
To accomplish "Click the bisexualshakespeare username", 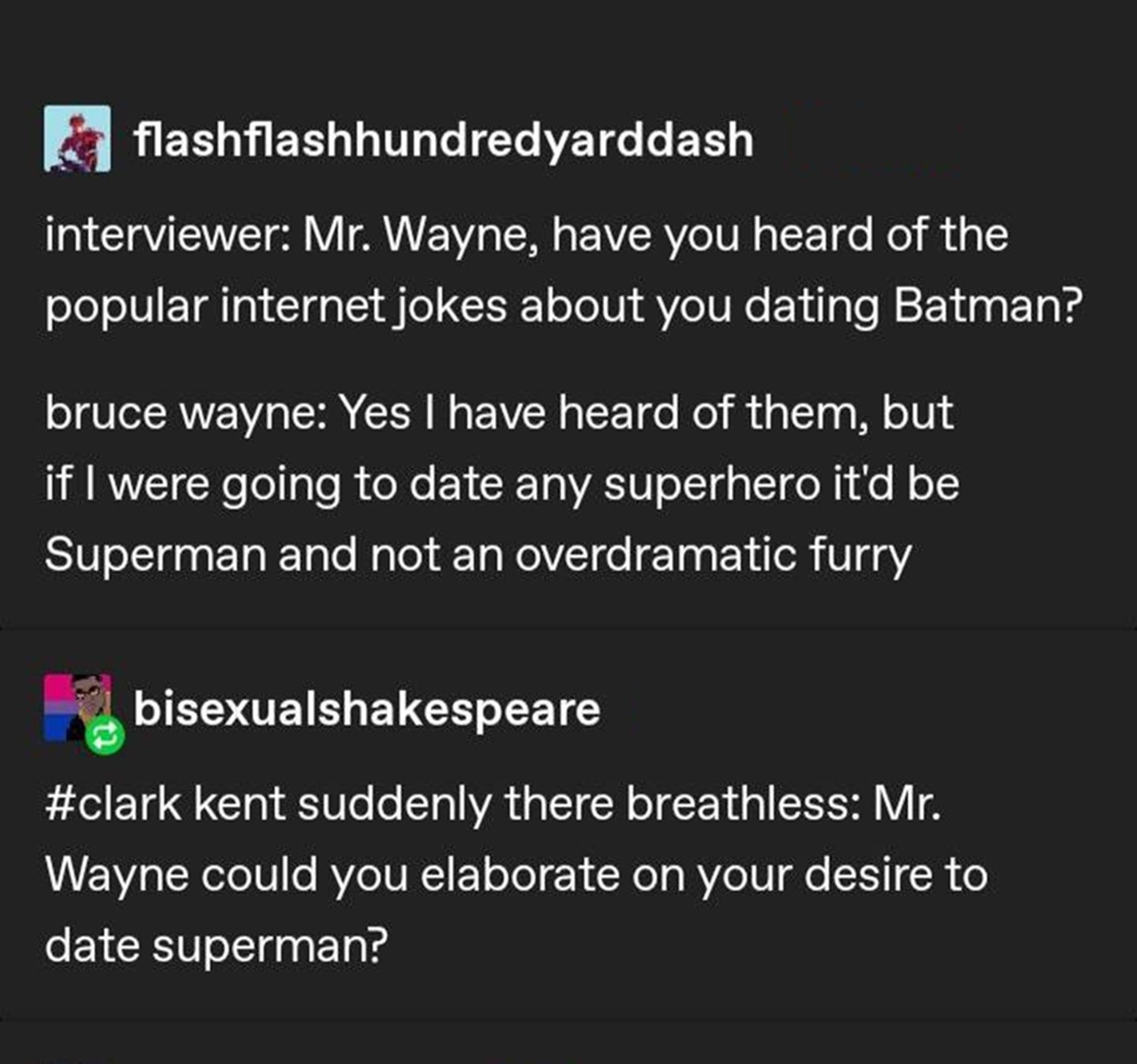I will tap(367, 709).
